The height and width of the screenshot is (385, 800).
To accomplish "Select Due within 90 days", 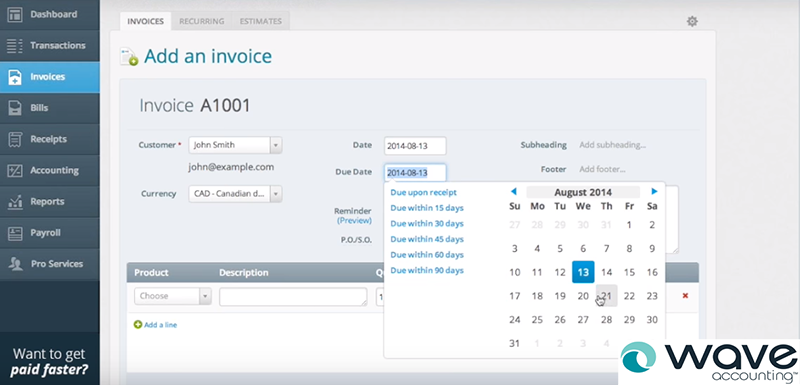I will tap(427, 270).
